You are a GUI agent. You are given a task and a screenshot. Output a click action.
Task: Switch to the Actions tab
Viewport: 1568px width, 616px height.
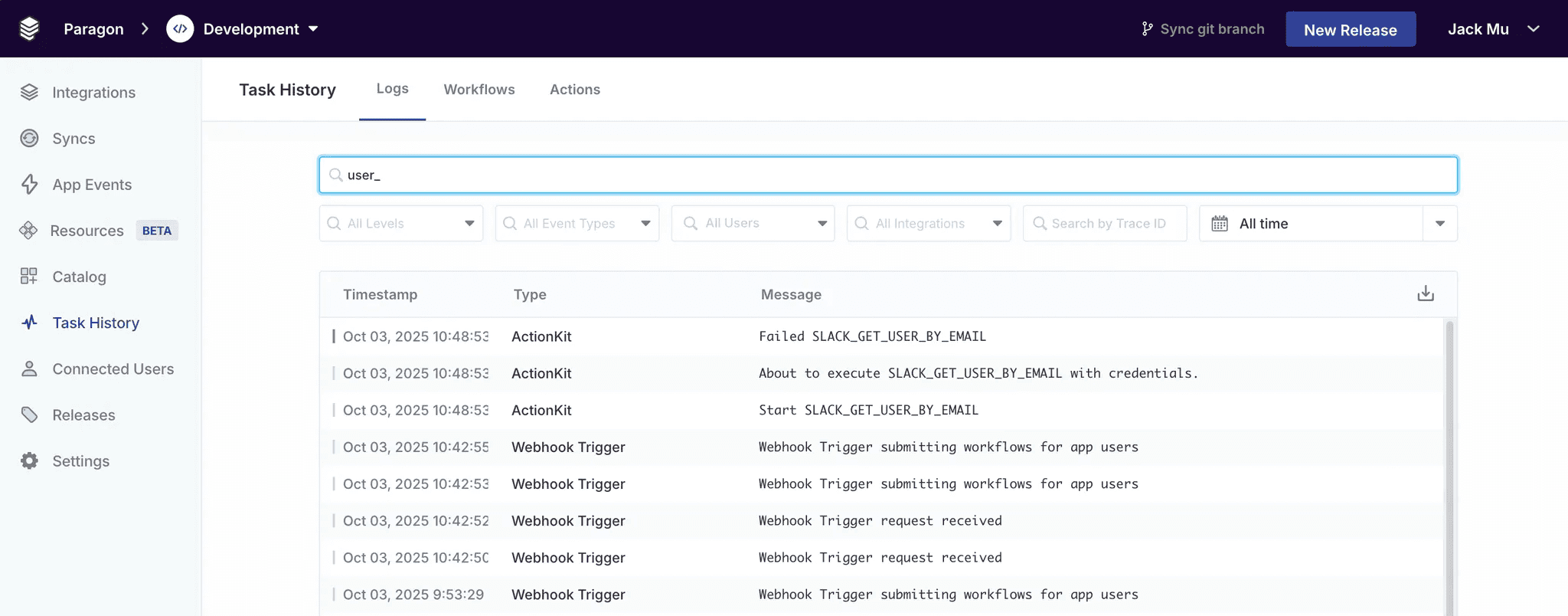[x=575, y=90]
